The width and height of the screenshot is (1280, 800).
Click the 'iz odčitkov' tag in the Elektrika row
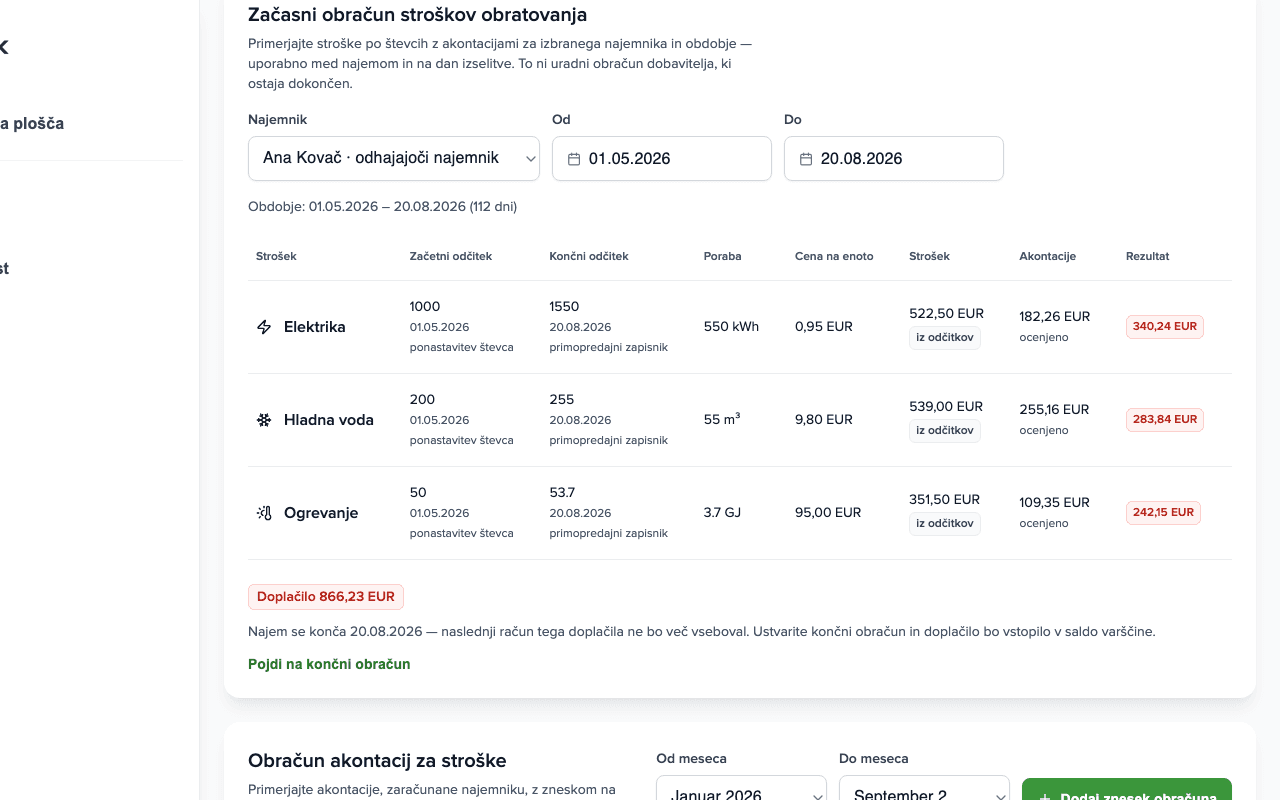945,338
